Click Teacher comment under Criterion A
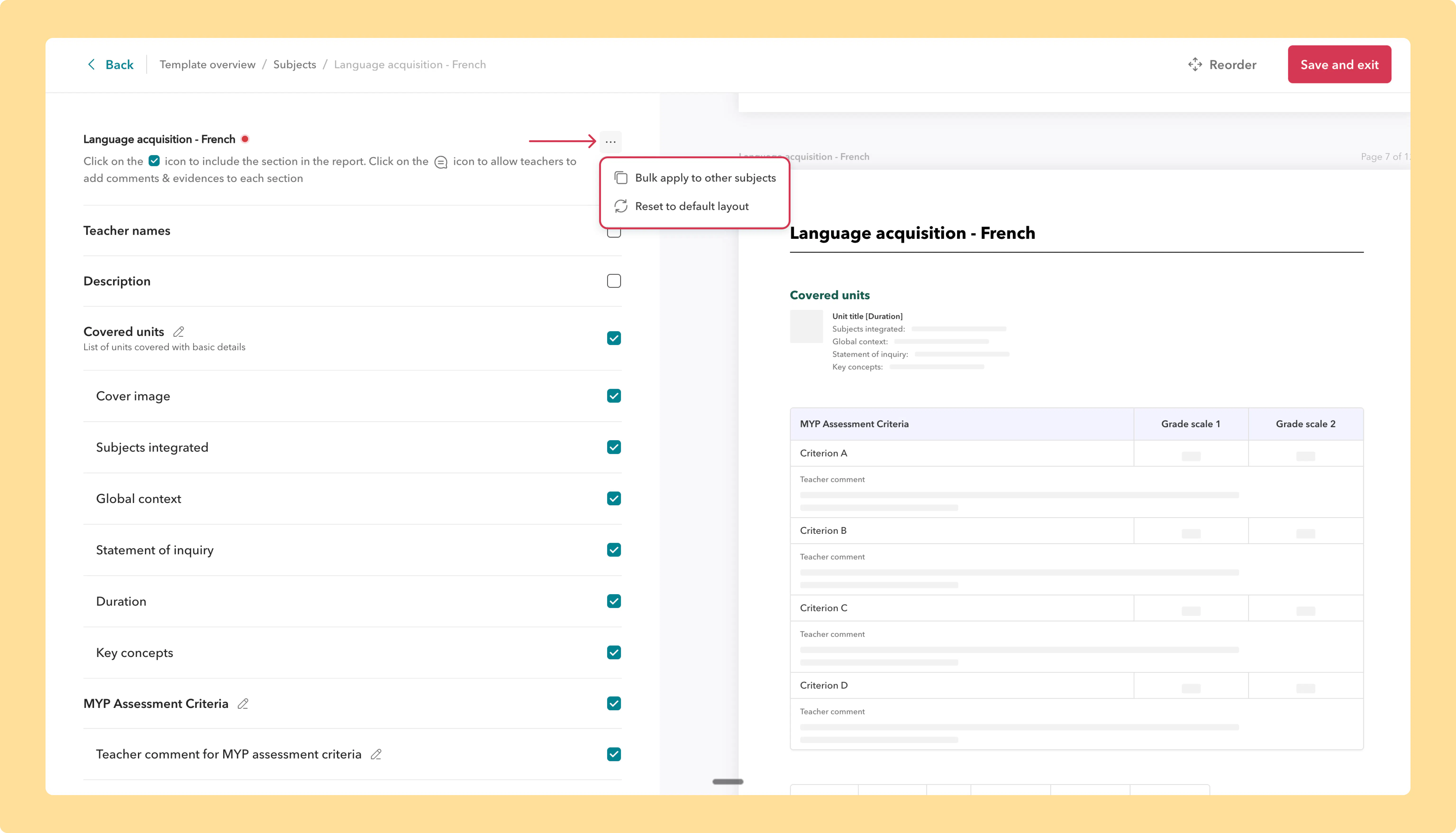 click(833, 480)
